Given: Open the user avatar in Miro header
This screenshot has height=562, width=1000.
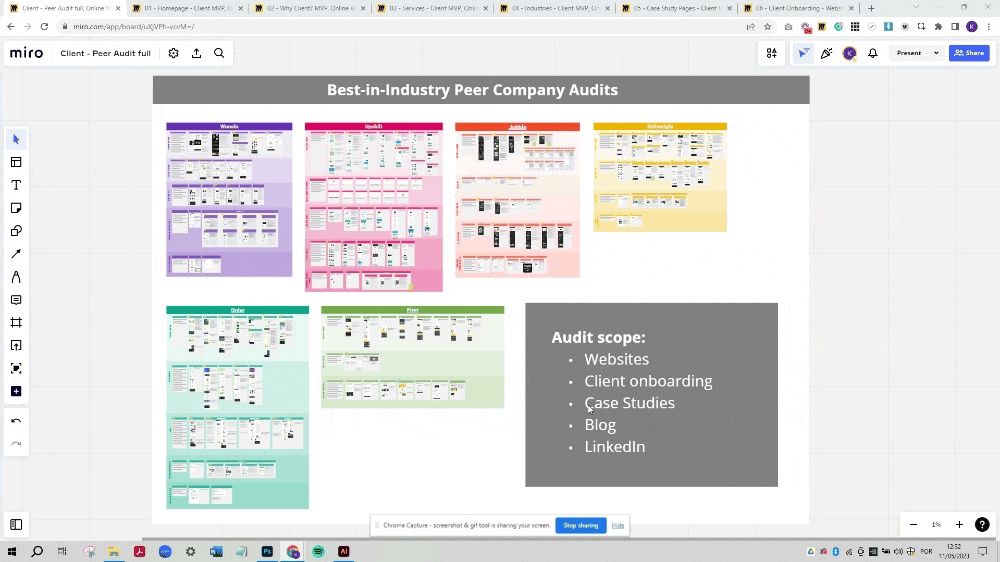Looking at the screenshot, I should [849, 53].
